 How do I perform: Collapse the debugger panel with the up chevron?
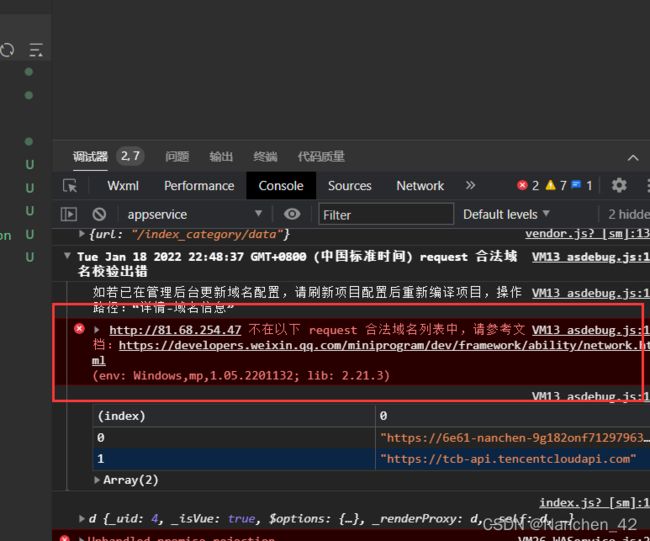click(x=633, y=158)
